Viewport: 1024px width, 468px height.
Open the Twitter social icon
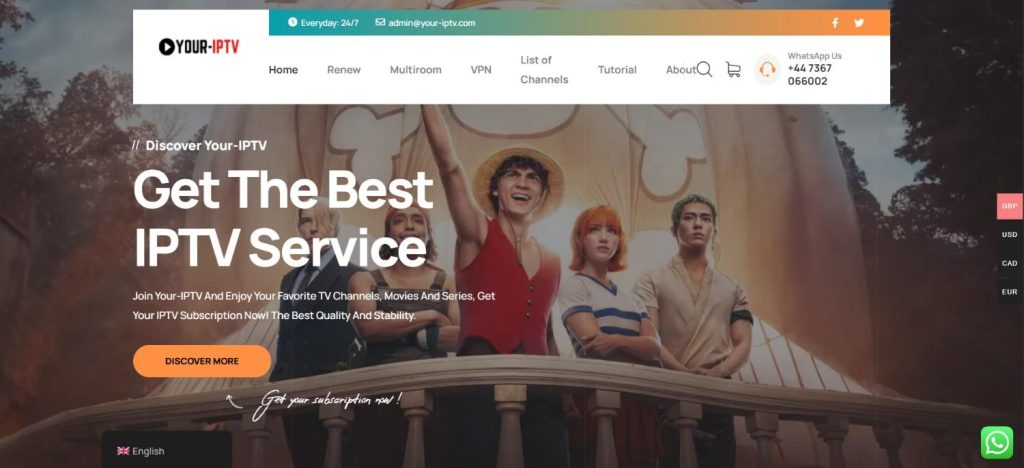858,23
